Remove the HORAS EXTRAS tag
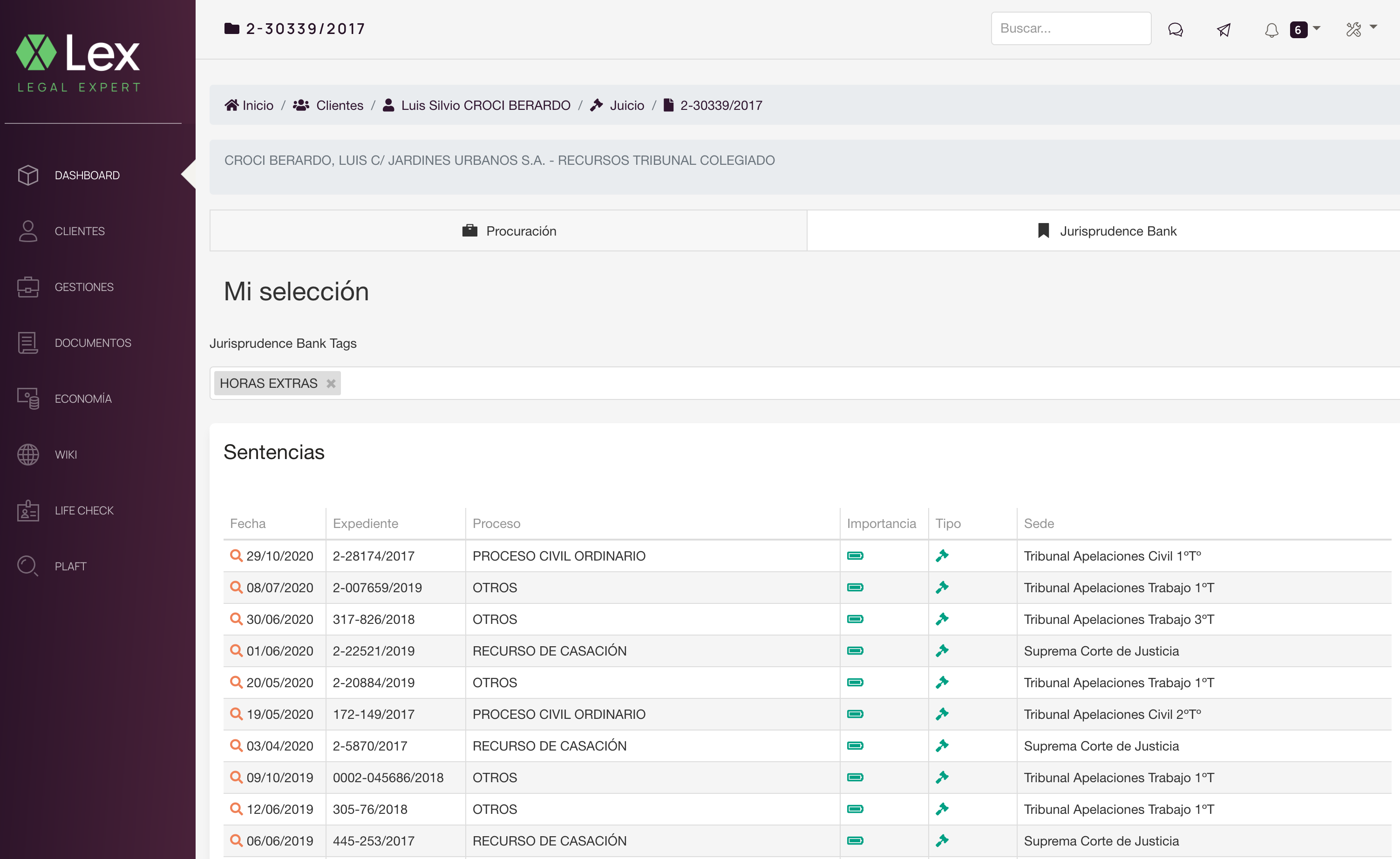This screenshot has height=859, width=1400. click(x=331, y=384)
